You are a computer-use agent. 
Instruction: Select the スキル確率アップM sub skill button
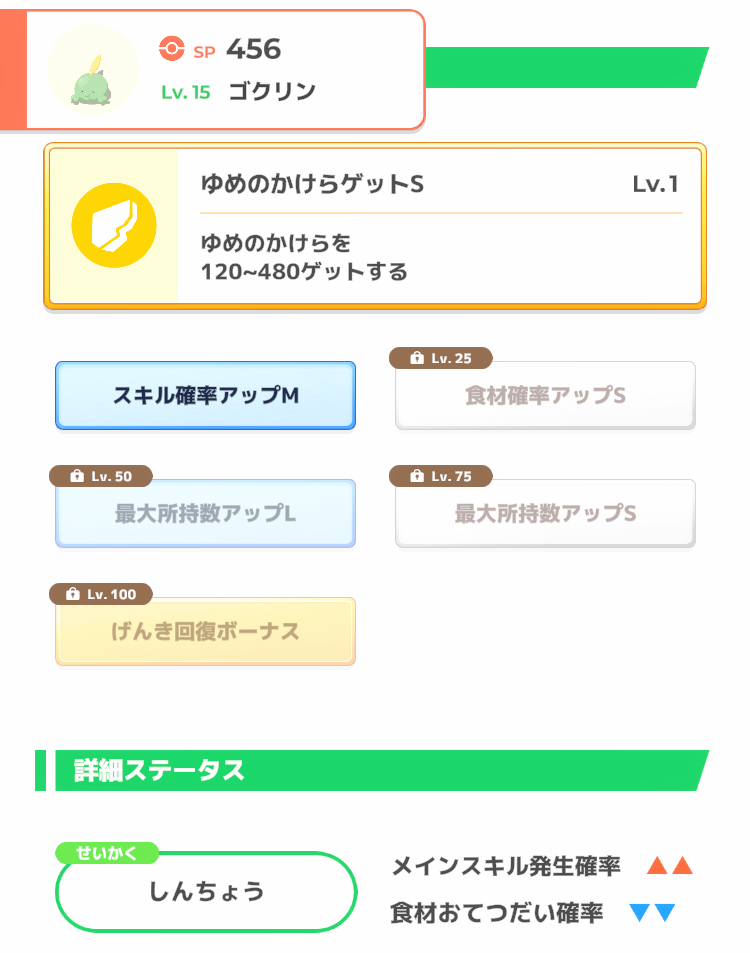[x=205, y=395]
